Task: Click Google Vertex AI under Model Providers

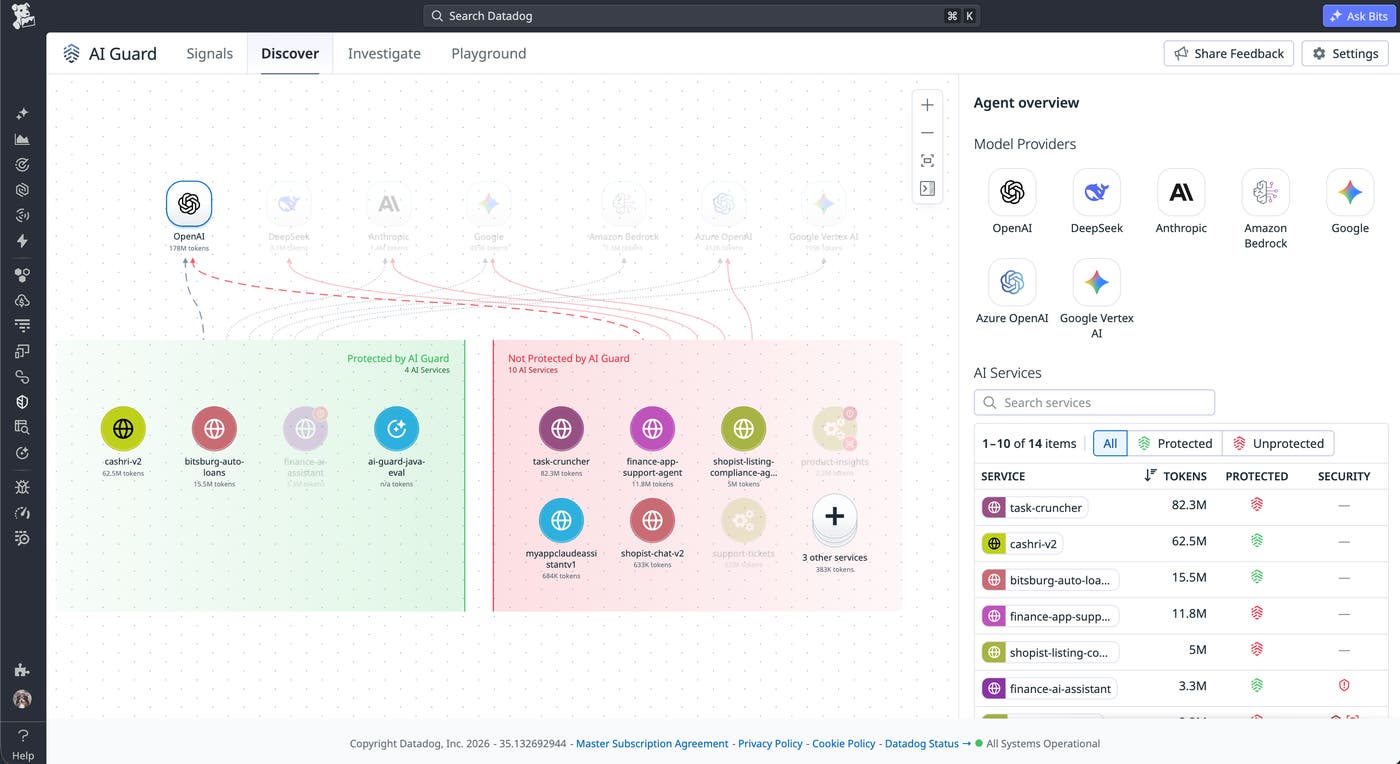Action: (x=1096, y=282)
